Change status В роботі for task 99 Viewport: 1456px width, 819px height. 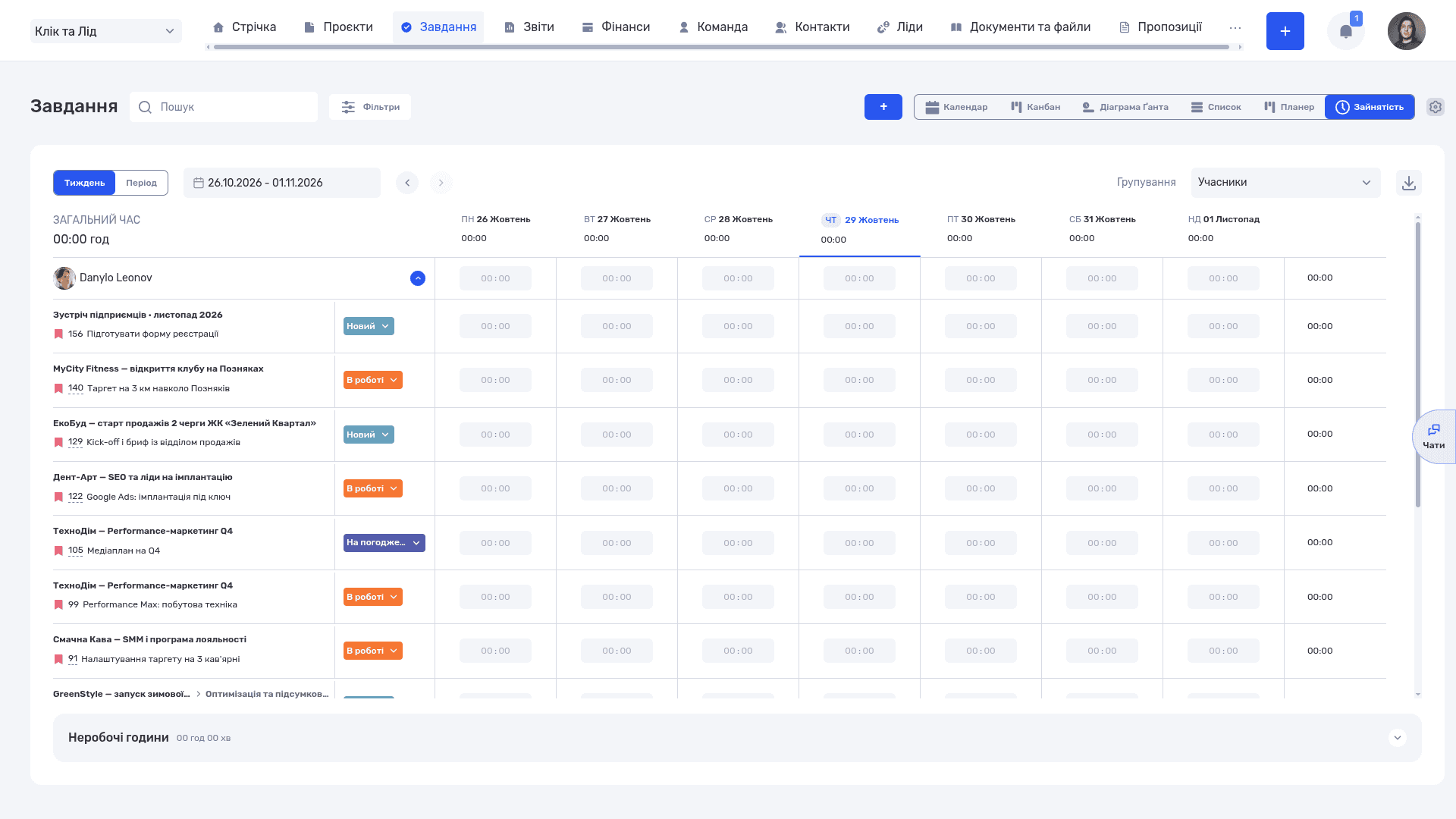[x=373, y=597]
